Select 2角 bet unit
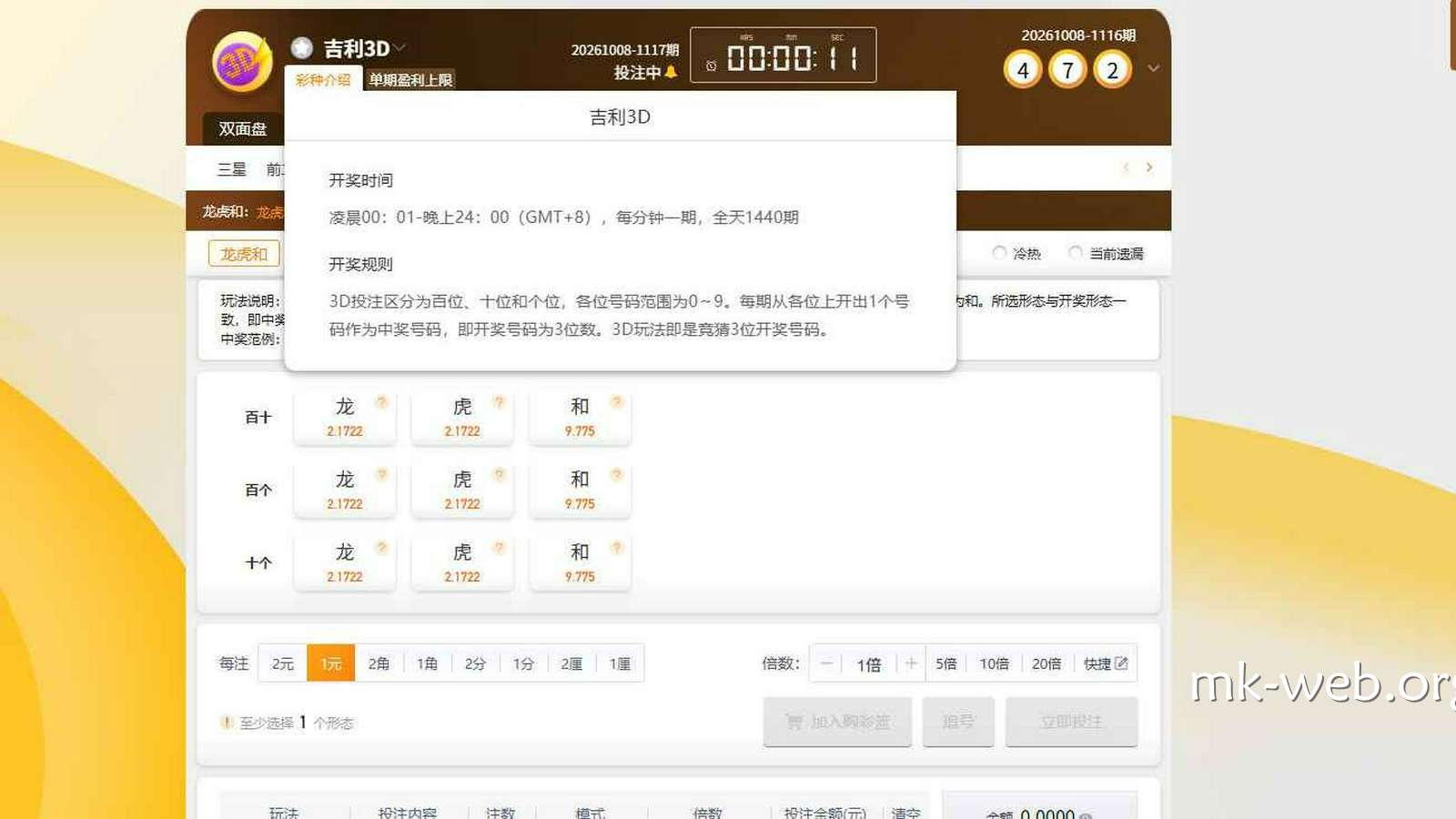 point(379,663)
